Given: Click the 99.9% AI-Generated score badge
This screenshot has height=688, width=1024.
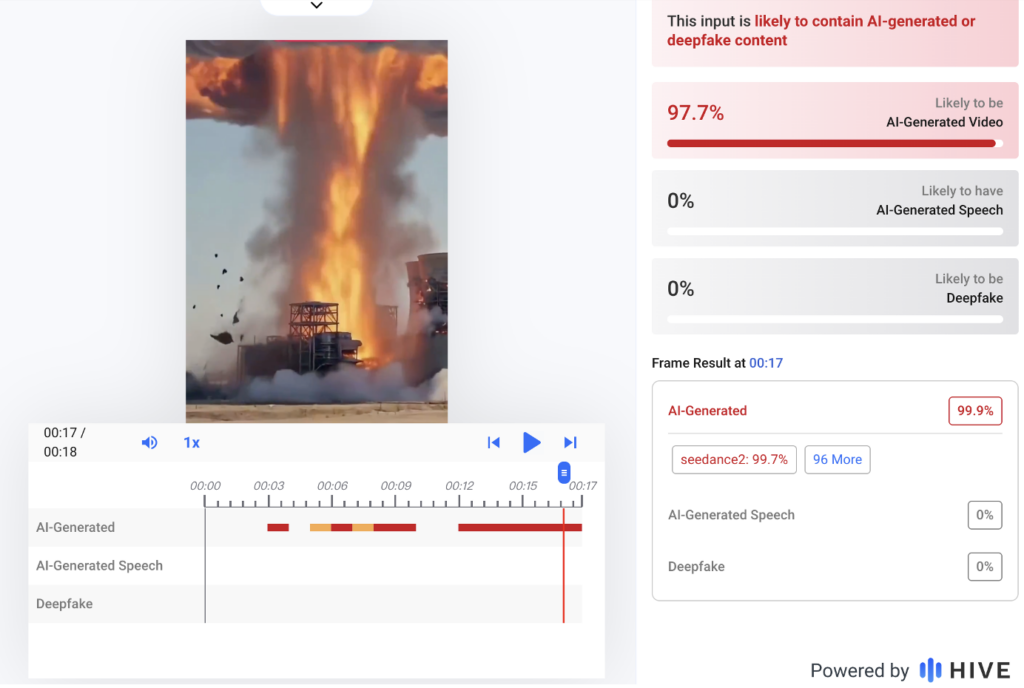Looking at the screenshot, I should [x=974, y=410].
